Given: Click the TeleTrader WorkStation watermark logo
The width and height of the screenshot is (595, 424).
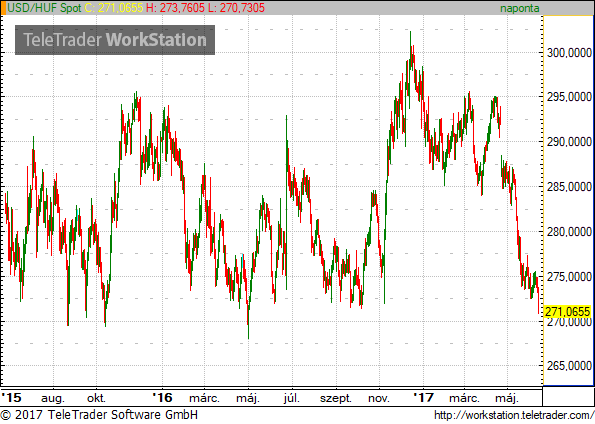Looking at the screenshot, I should (x=115, y=40).
